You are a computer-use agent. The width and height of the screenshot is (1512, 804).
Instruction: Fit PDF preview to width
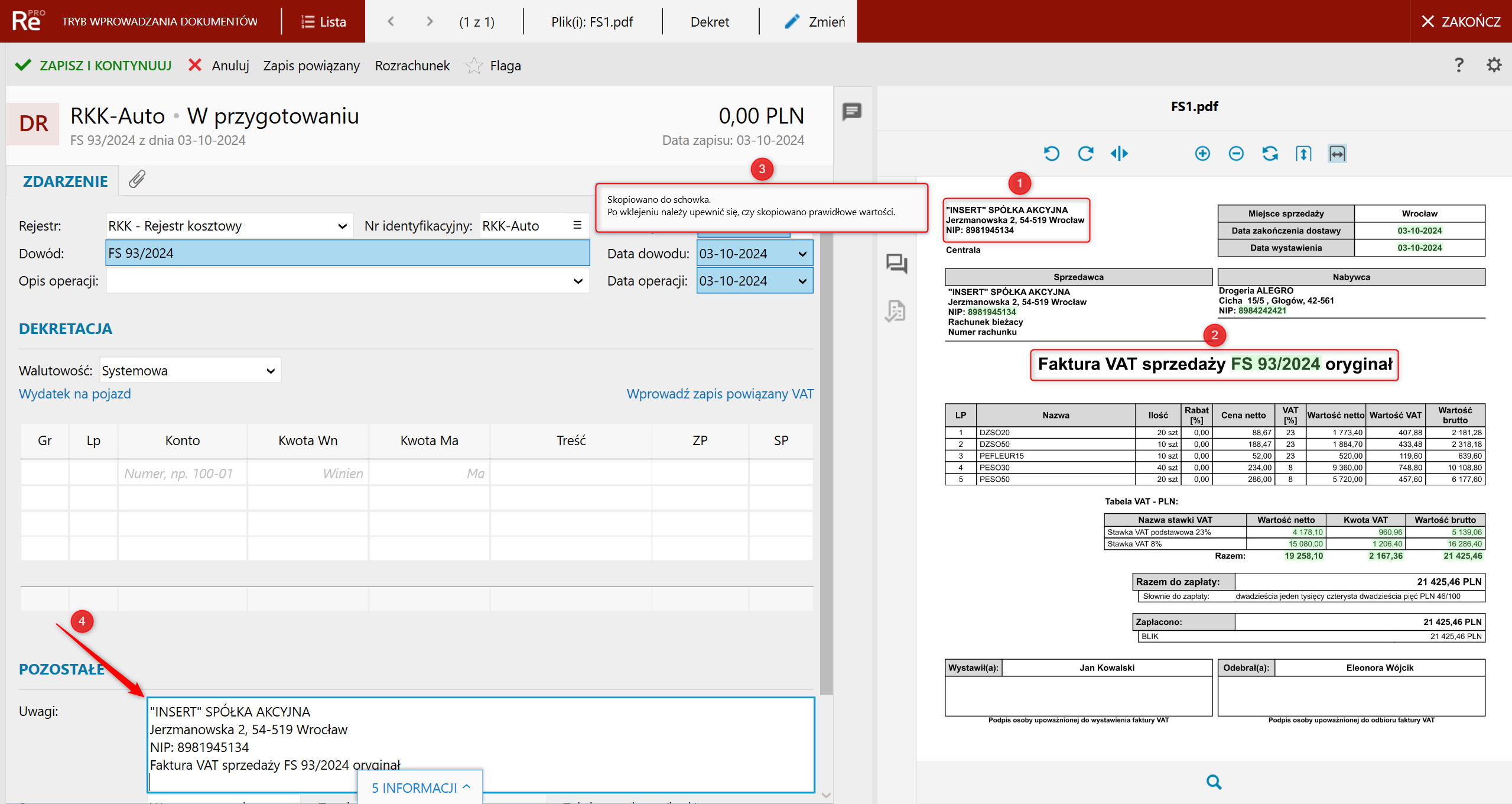tap(1337, 154)
